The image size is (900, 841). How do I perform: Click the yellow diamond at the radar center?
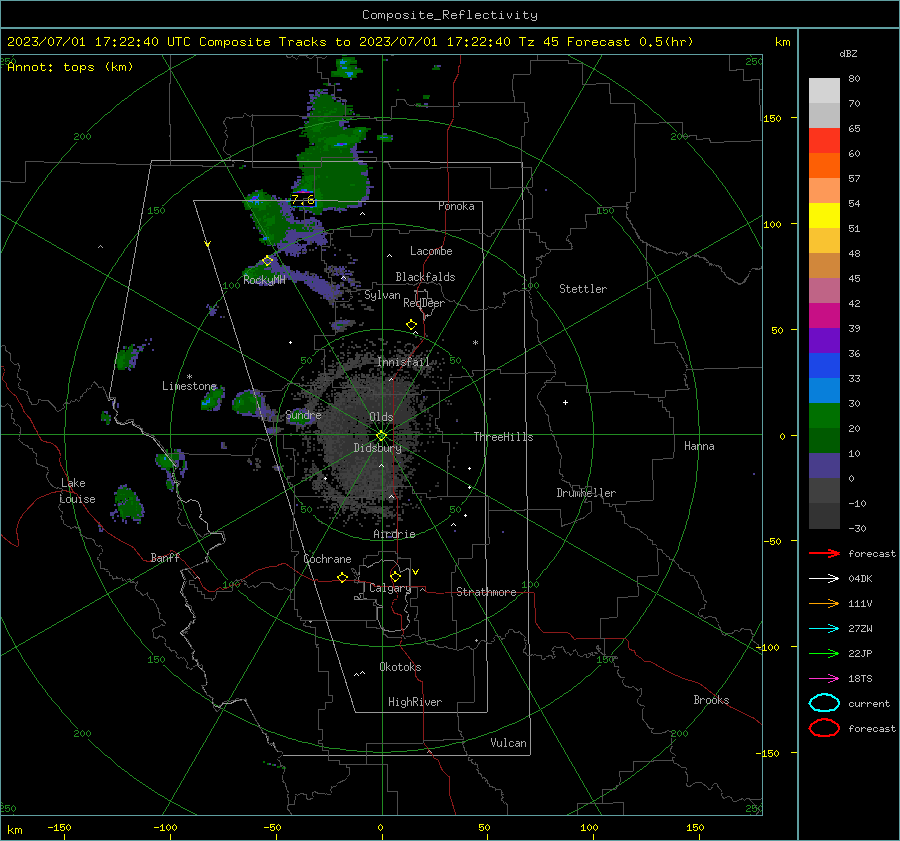382,435
